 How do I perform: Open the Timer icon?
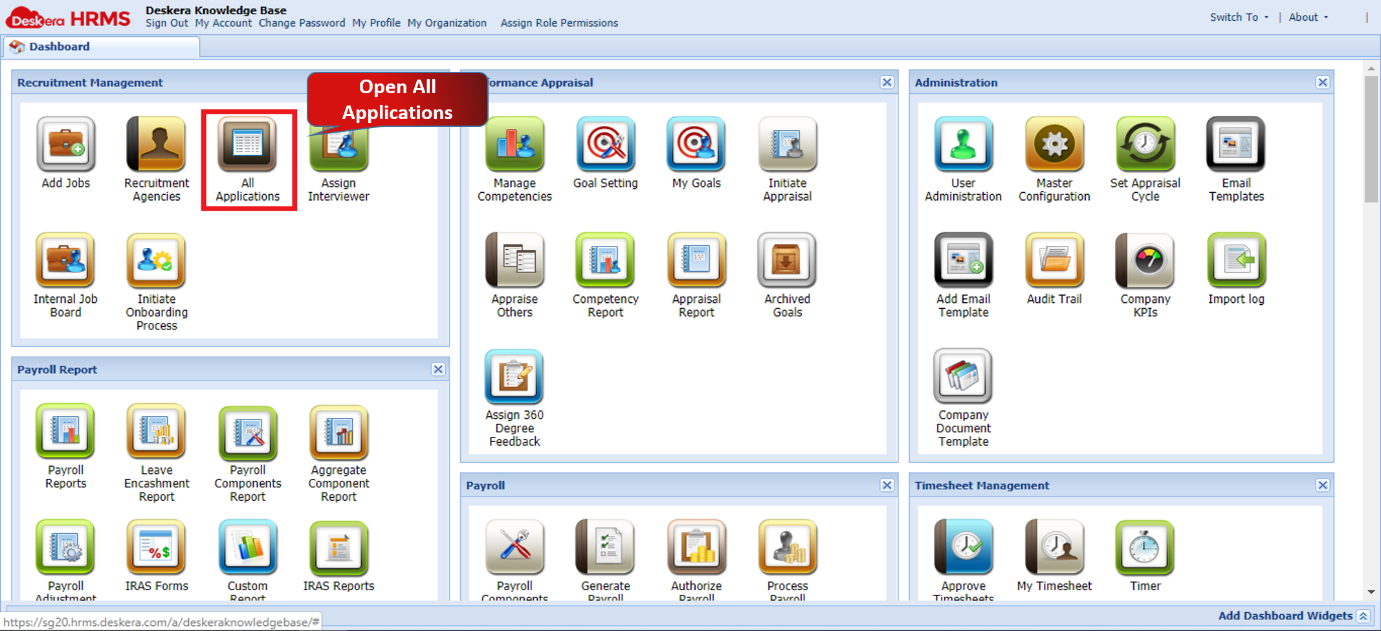pos(1145,549)
